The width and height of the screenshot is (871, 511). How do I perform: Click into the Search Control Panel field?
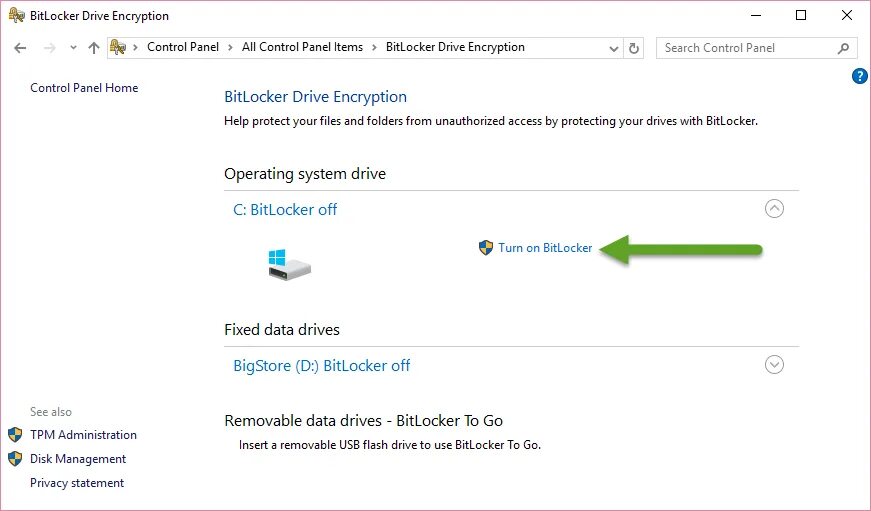(745, 48)
